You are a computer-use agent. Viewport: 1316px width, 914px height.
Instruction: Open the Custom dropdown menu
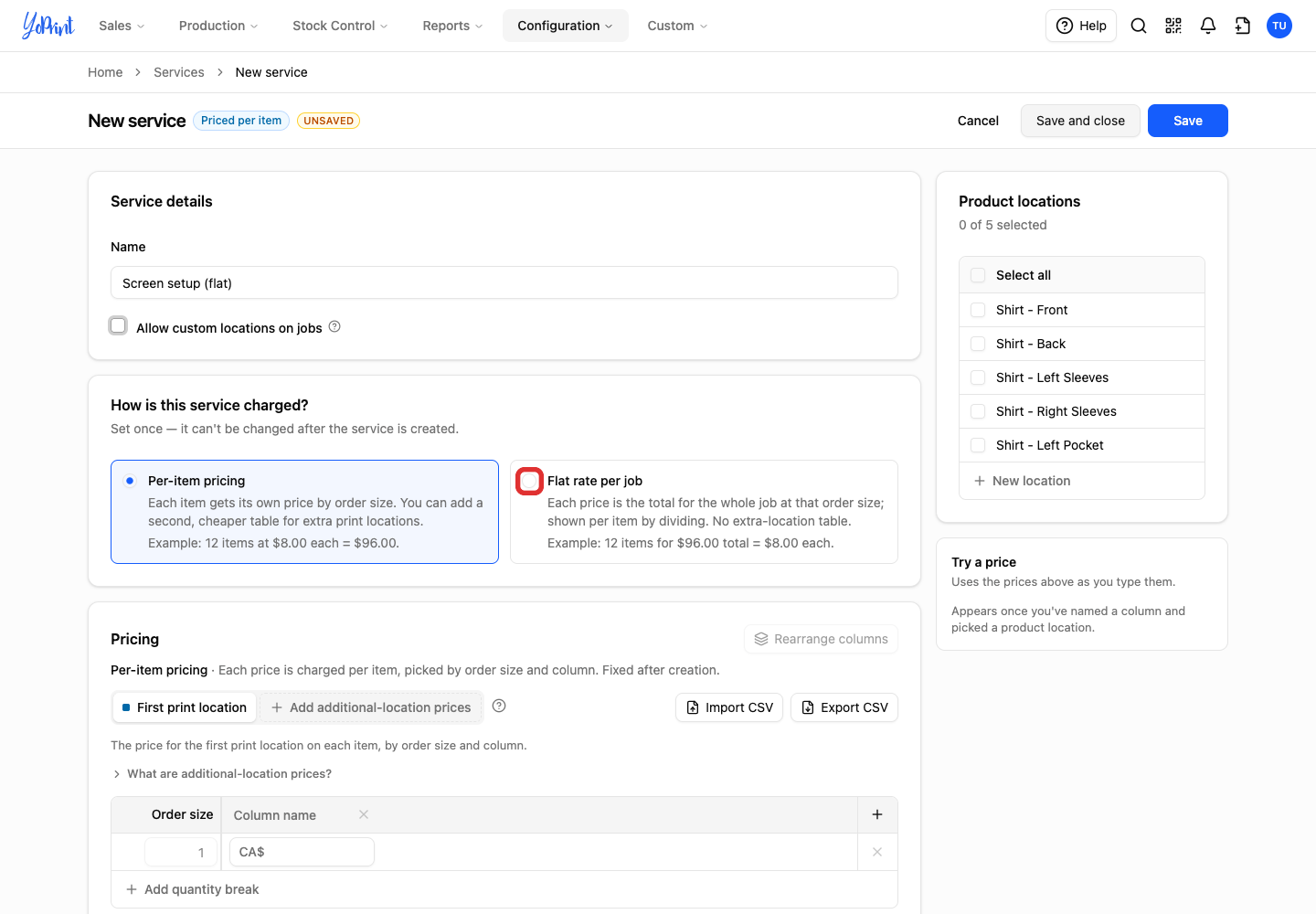[677, 26]
